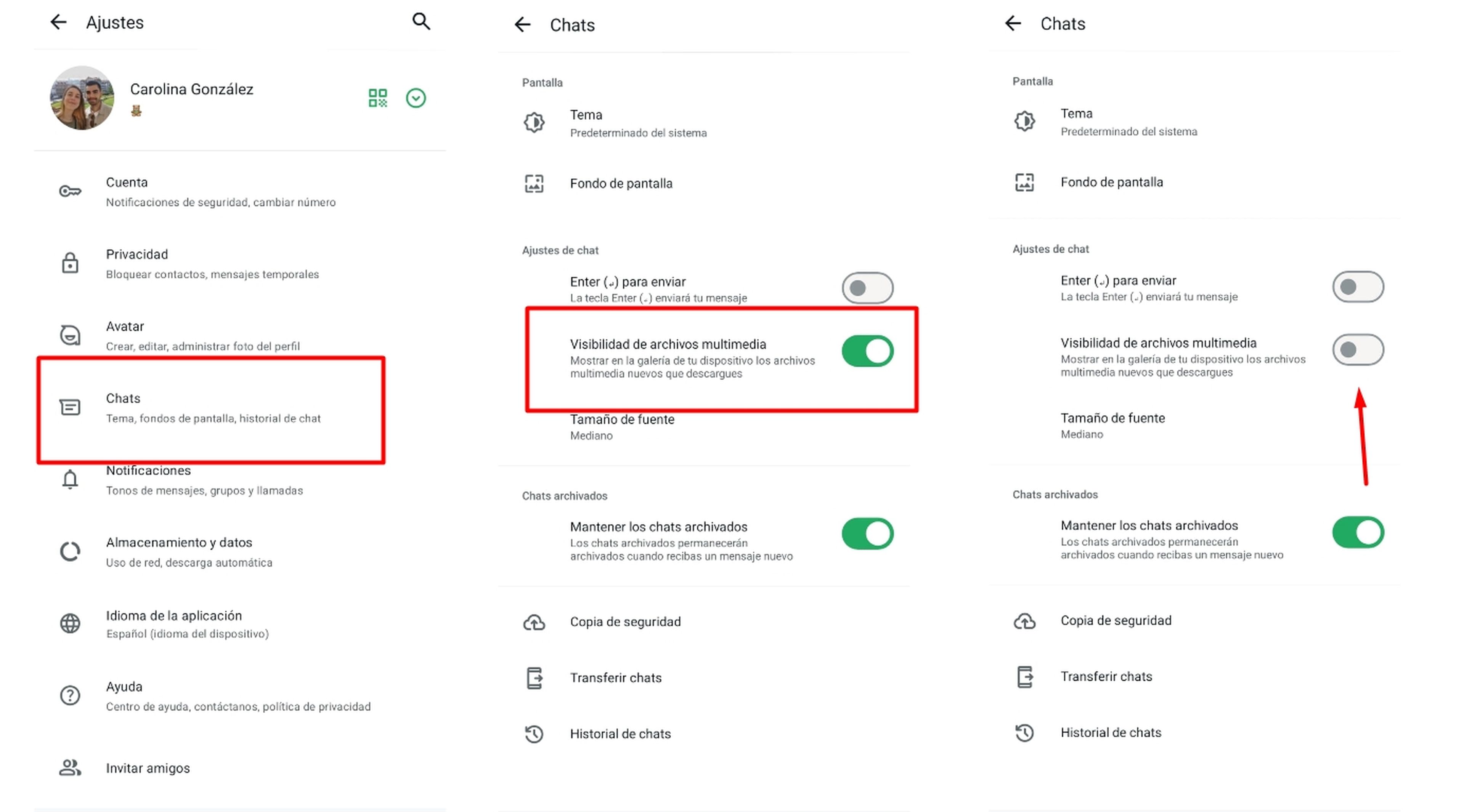Toggle Visibilidad de archivos multimedia on
The image size is (1464, 812).
(x=1357, y=349)
